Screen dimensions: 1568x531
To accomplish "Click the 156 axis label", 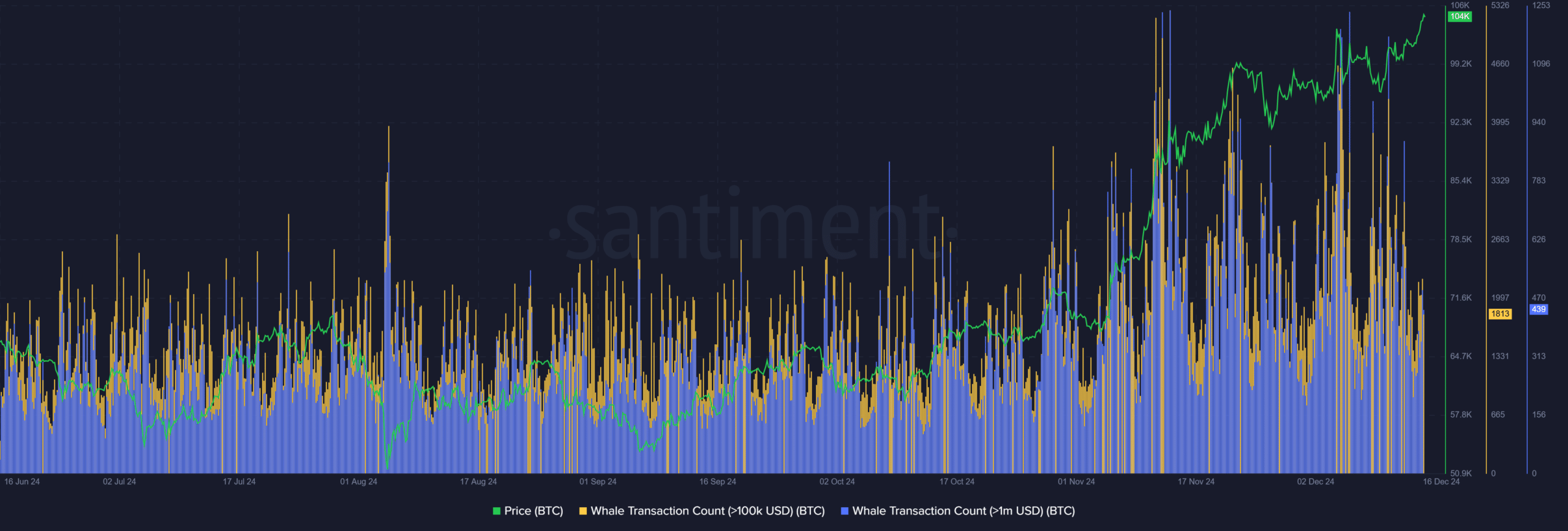I will (1539, 415).
